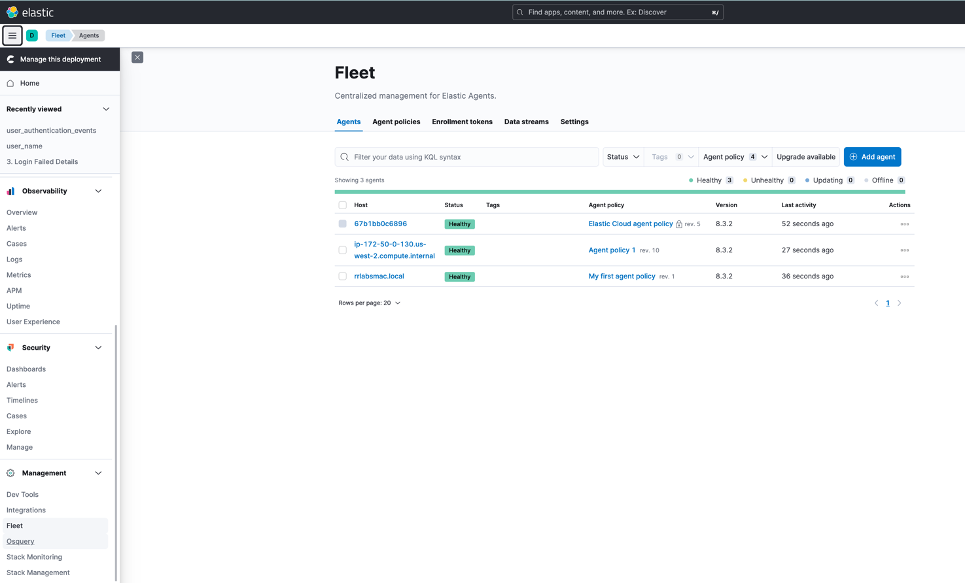Screen dimensions: 966x584
Task: Open actions menu for ip-172-50-0-130 agent
Action: (904, 250)
